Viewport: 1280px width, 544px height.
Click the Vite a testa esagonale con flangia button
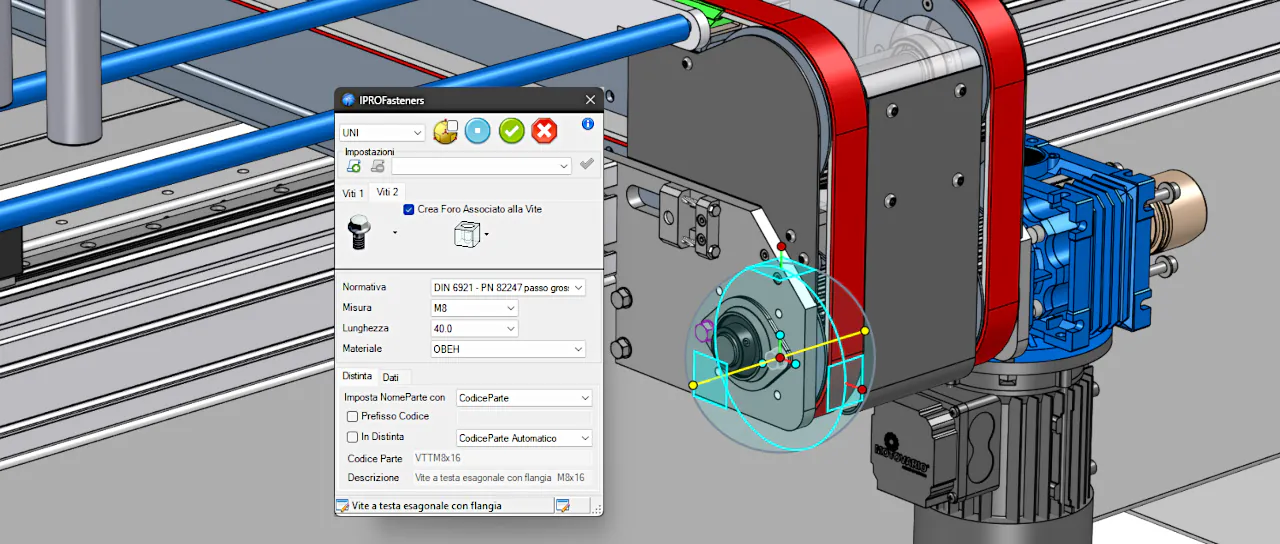click(445, 505)
